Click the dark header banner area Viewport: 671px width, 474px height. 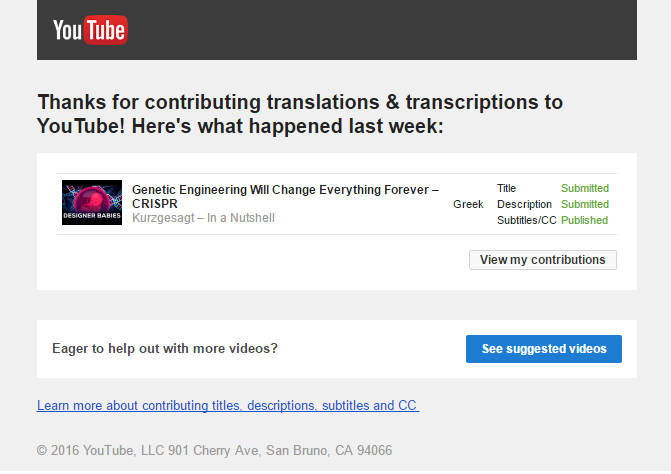click(x=337, y=30)
